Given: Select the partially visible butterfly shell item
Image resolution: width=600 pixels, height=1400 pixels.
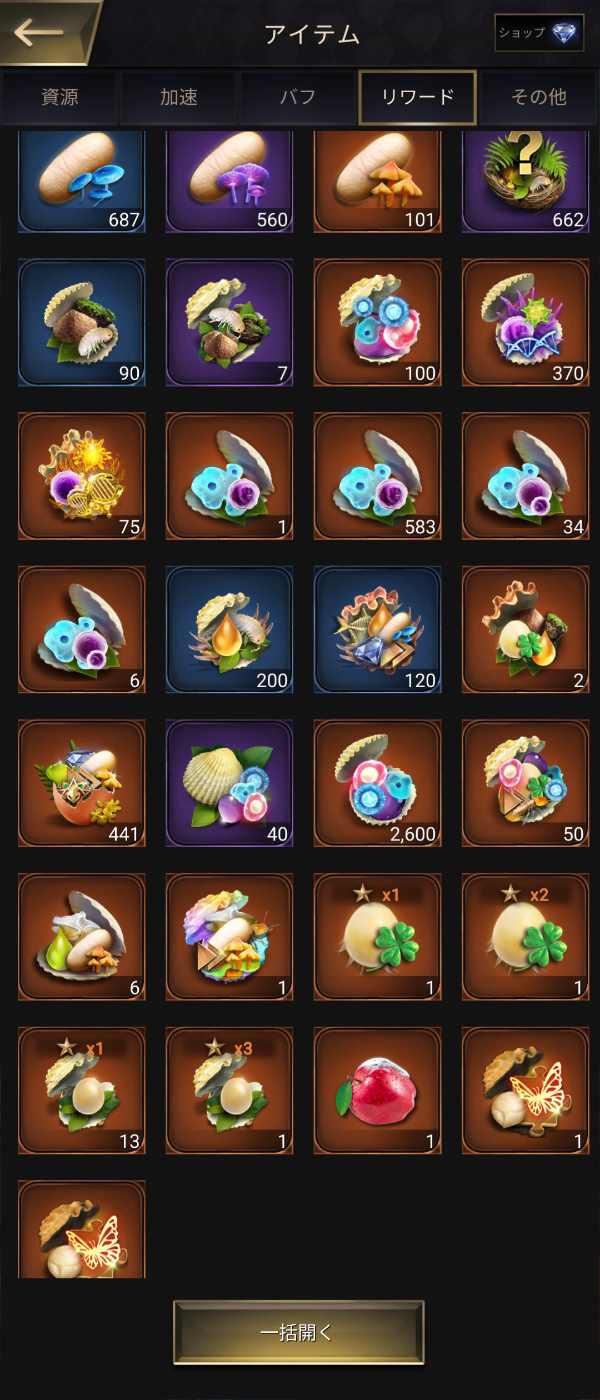Looking at the screenshot, I should tap(82, 1229).
